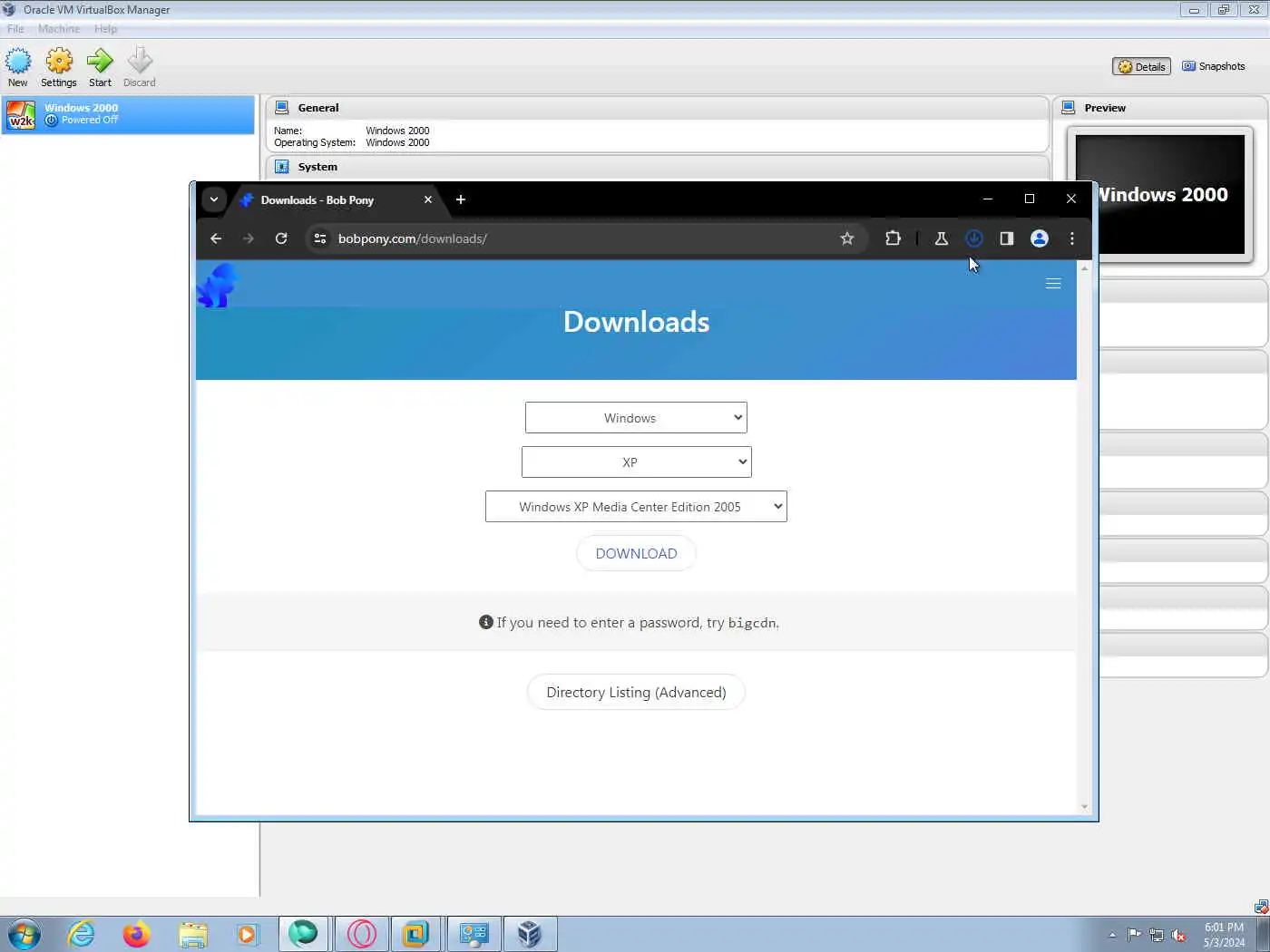This screenshot has width=1270, height=952.
Task: Close the Downloads - Bob Pony tab
Action: pos(428,199)
